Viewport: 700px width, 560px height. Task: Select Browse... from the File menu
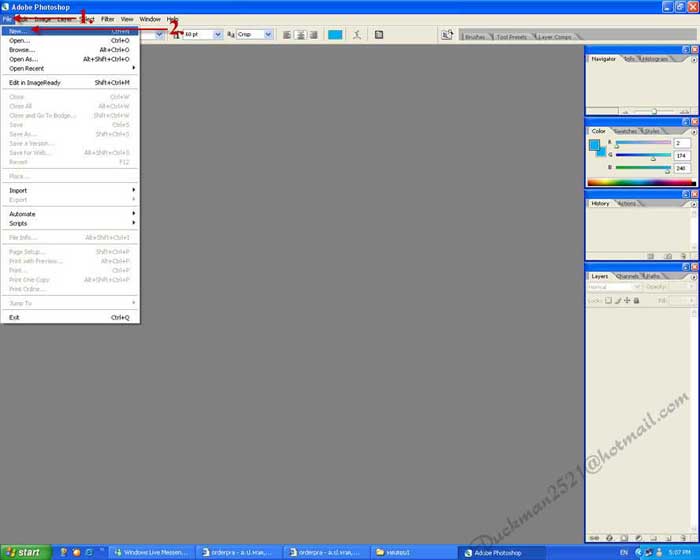pyautogui.click(x=70, y=50)
